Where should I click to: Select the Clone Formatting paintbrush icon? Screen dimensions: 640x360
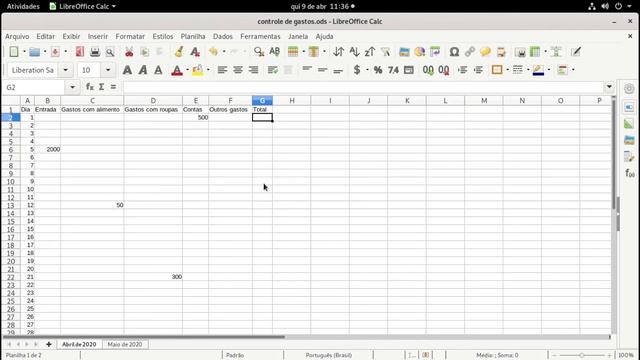pyautogui.click(x=179, y=52)
